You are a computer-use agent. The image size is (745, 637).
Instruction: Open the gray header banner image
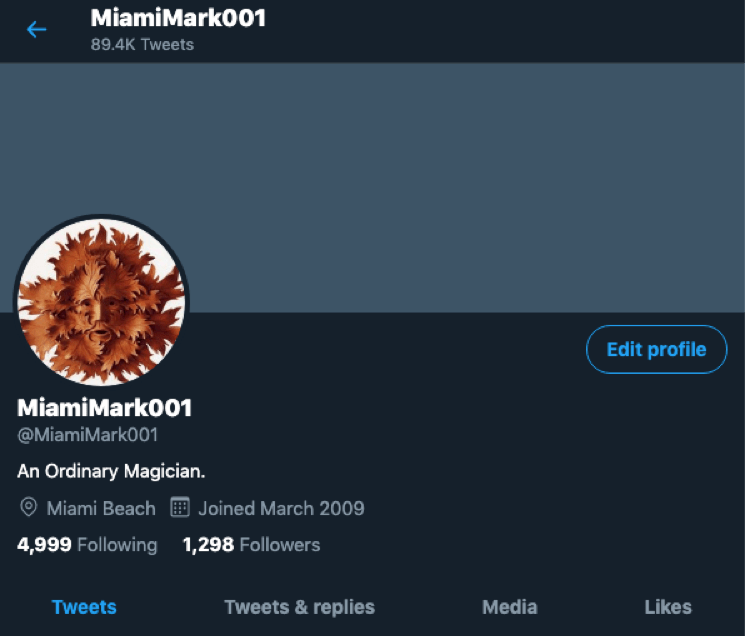(372, 187)
